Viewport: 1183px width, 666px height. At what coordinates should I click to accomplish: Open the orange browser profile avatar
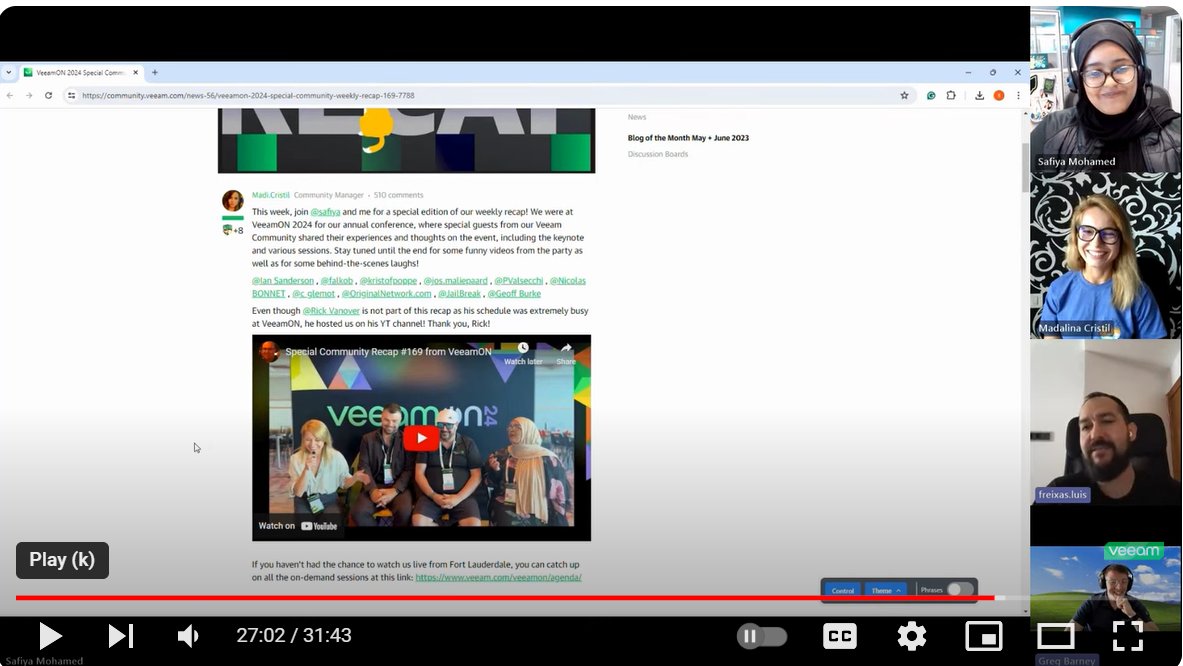point(999,96)
